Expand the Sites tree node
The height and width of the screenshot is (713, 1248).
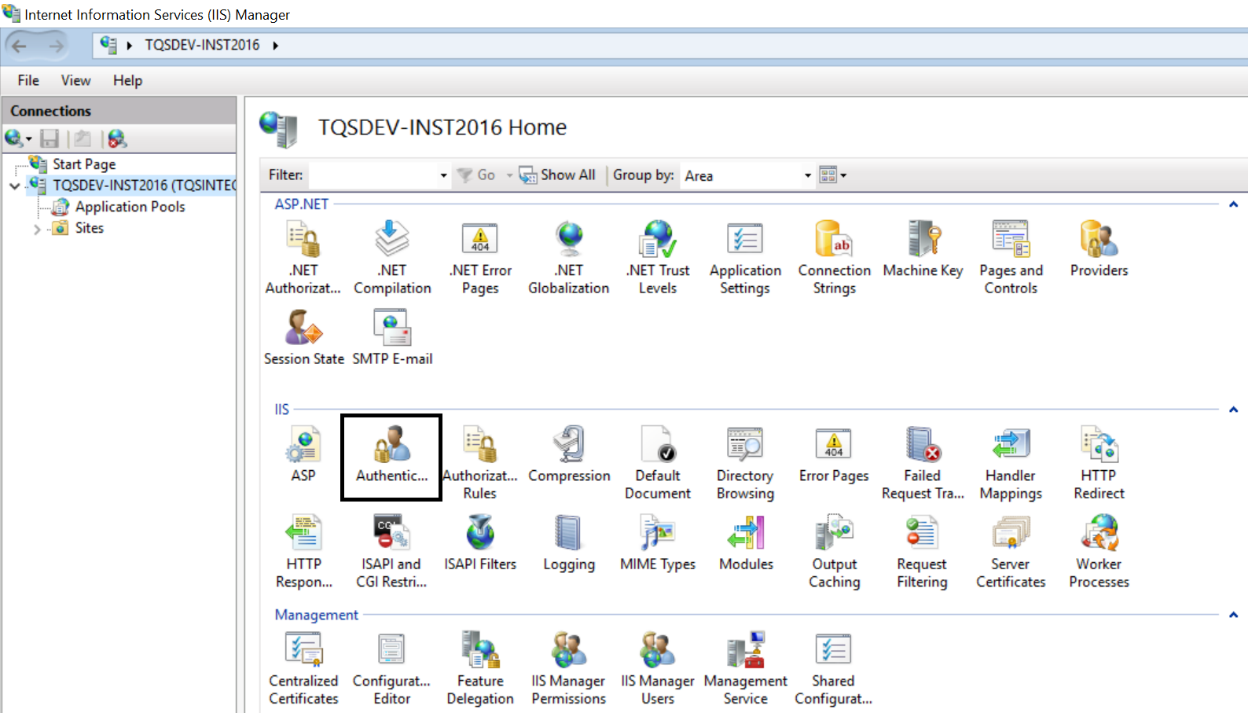pos(37,229)
